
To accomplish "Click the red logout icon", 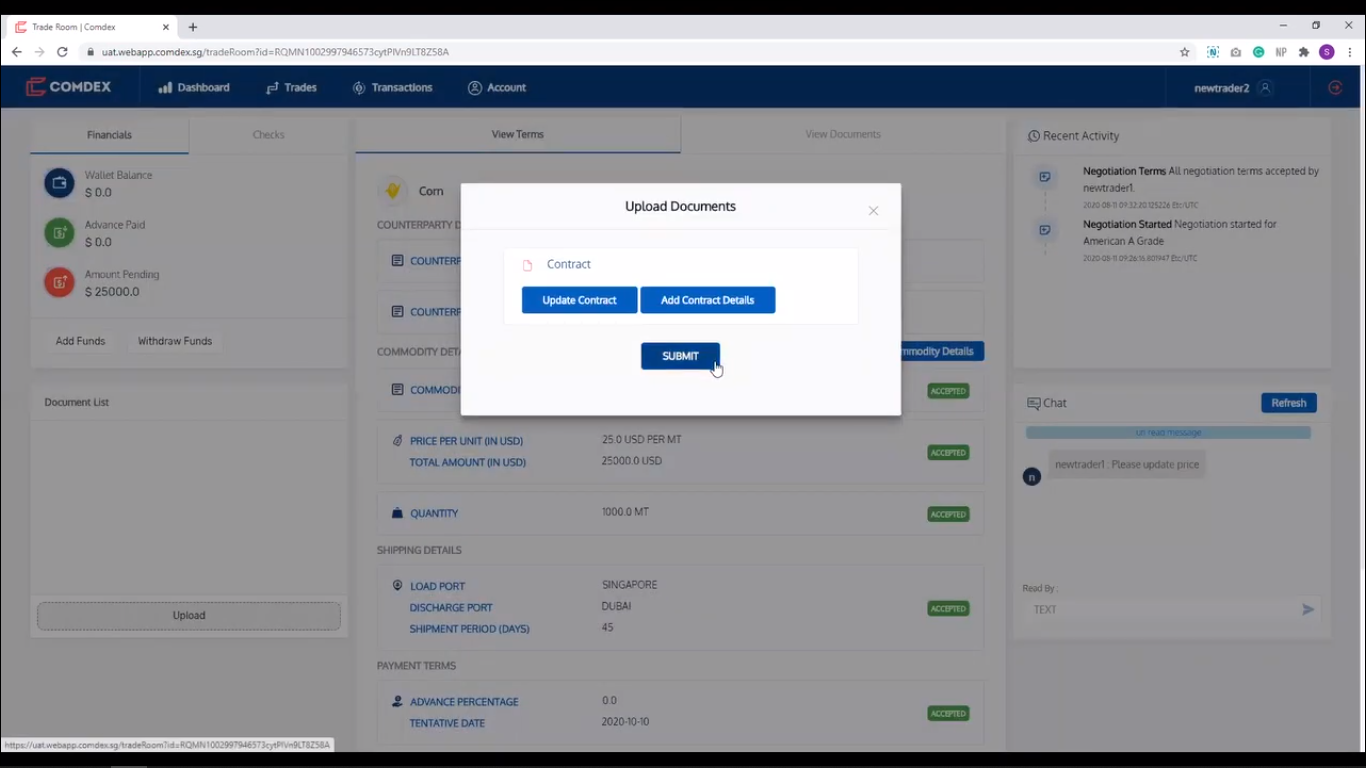I will 1335,88.
